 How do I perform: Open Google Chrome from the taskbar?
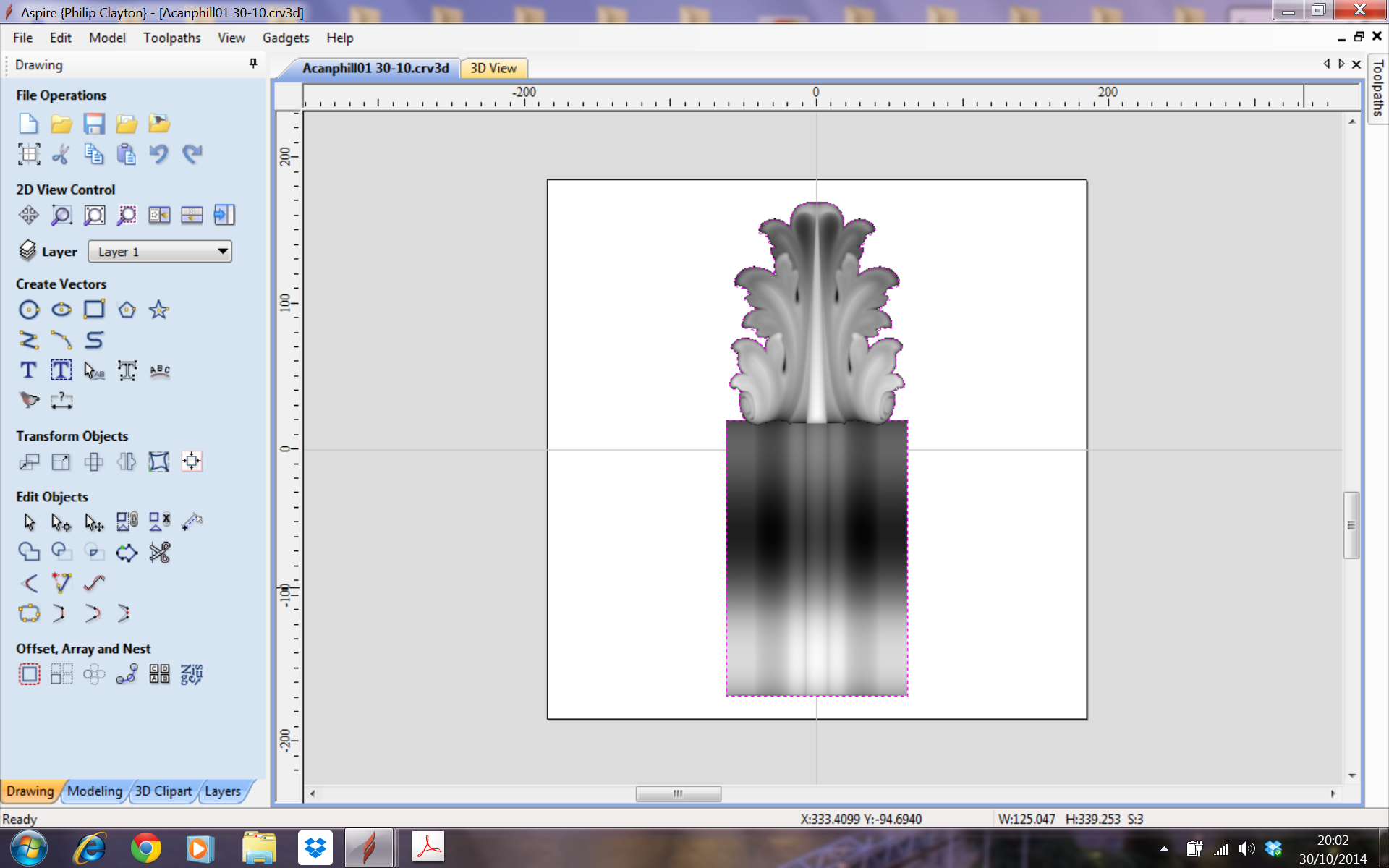pyautogui.click(x=146, y=848)
